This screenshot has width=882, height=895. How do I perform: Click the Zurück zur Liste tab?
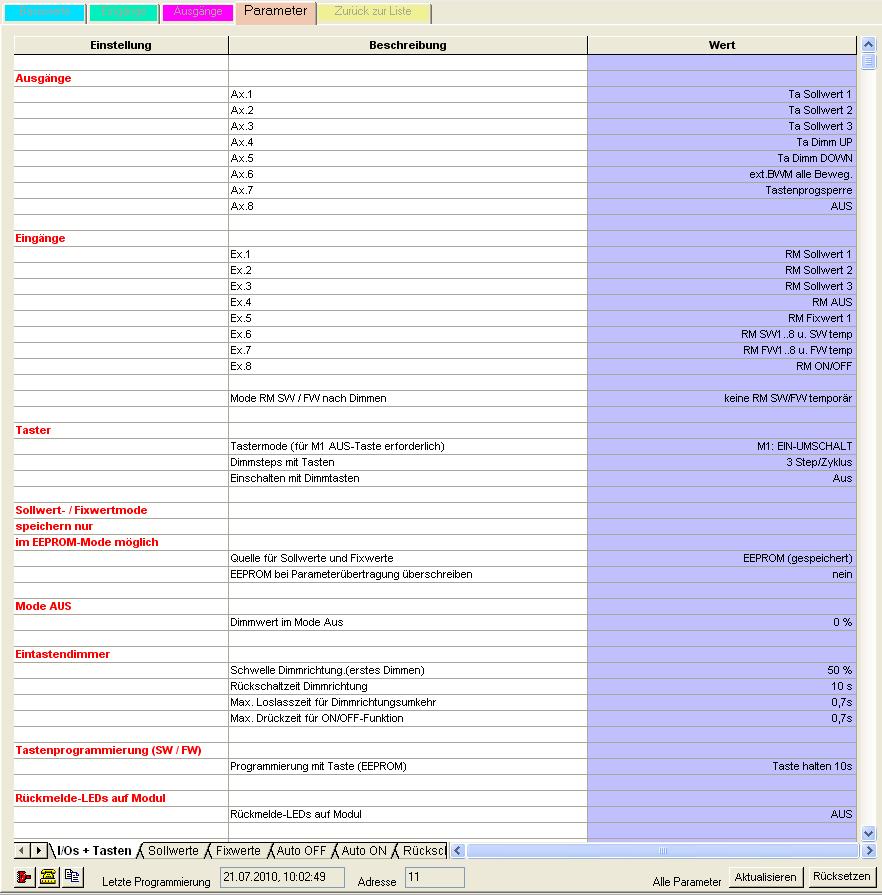pos(373,13)
